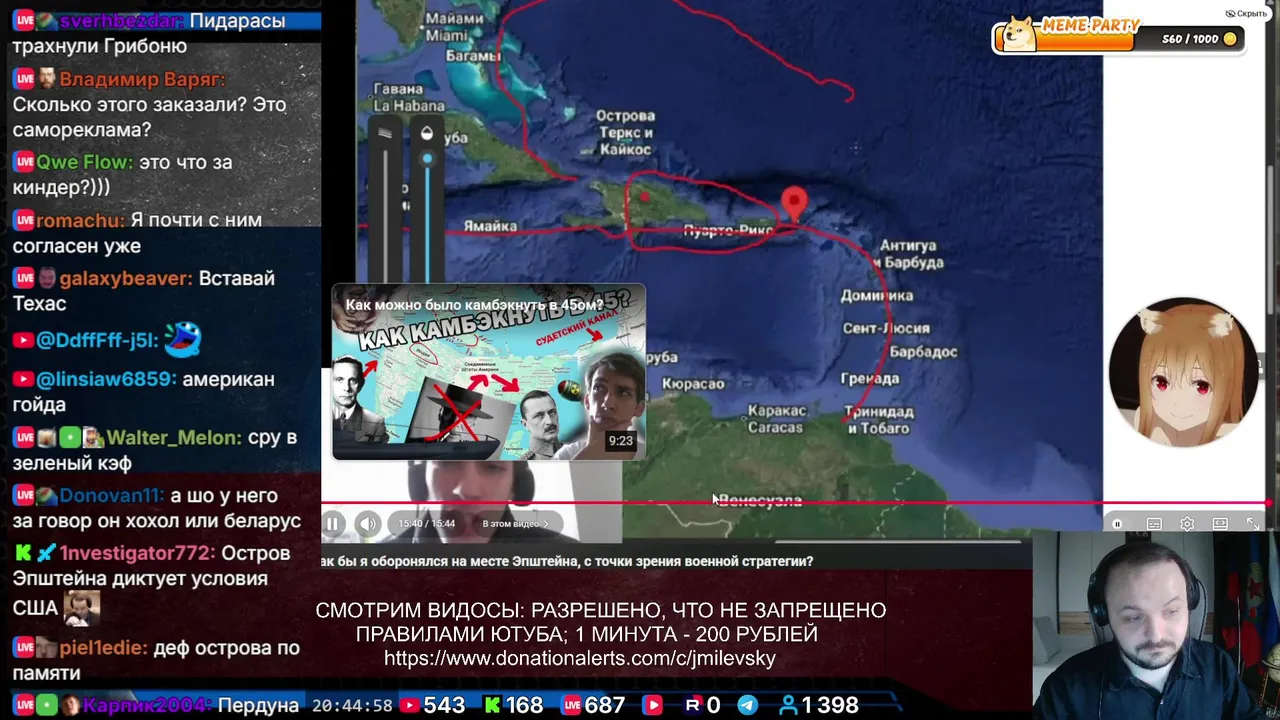Click the 'Скрыть' hide button
Image resolution: width=1280 pixels, height=720 pixels.
pos(1246,13)
